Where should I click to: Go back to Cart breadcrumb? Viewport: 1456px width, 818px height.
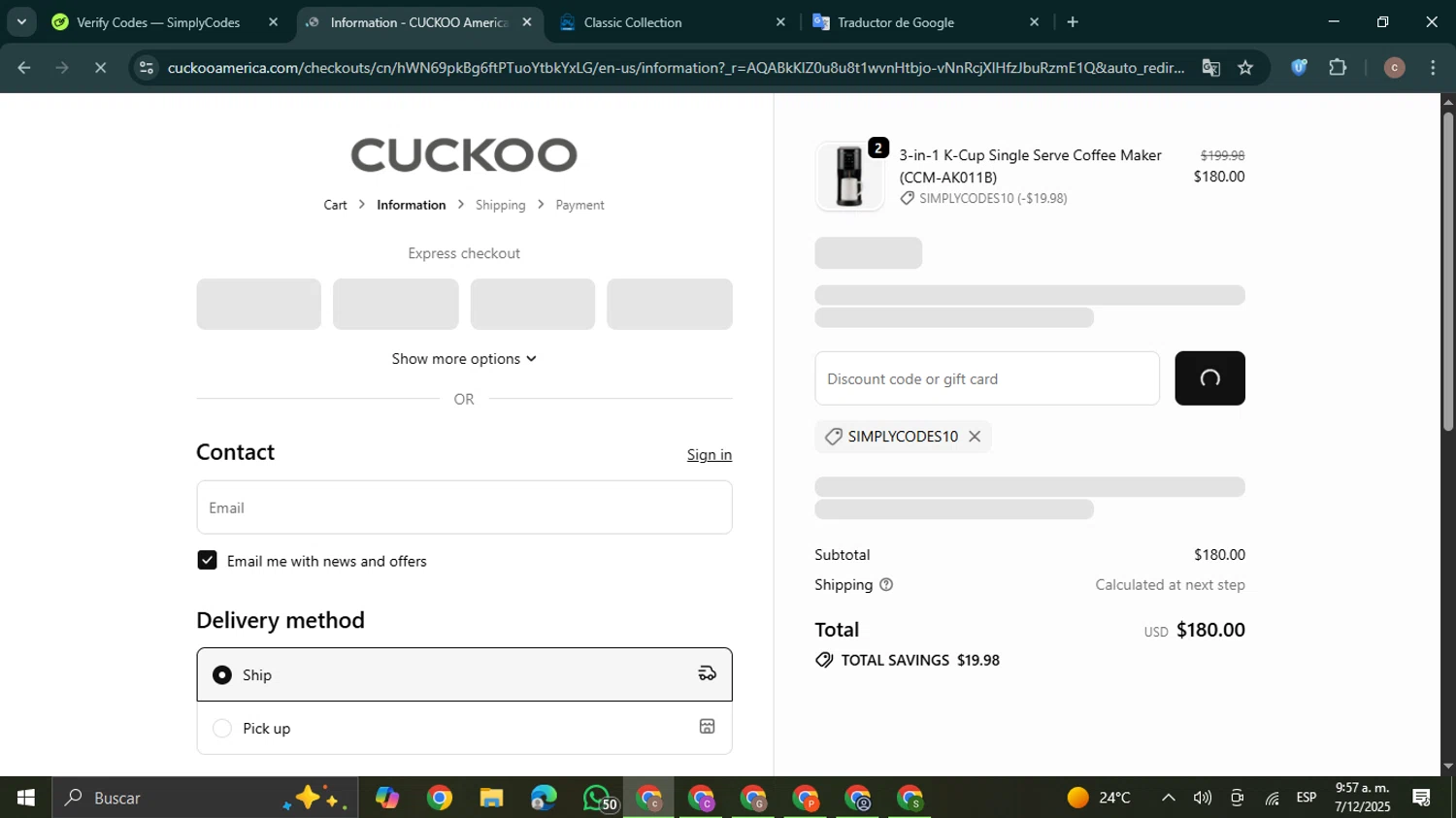pyautogui.click(x=335, y=205)
